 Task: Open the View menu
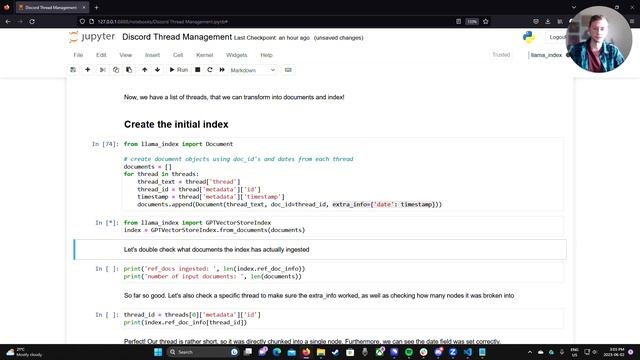click(126, 55)
